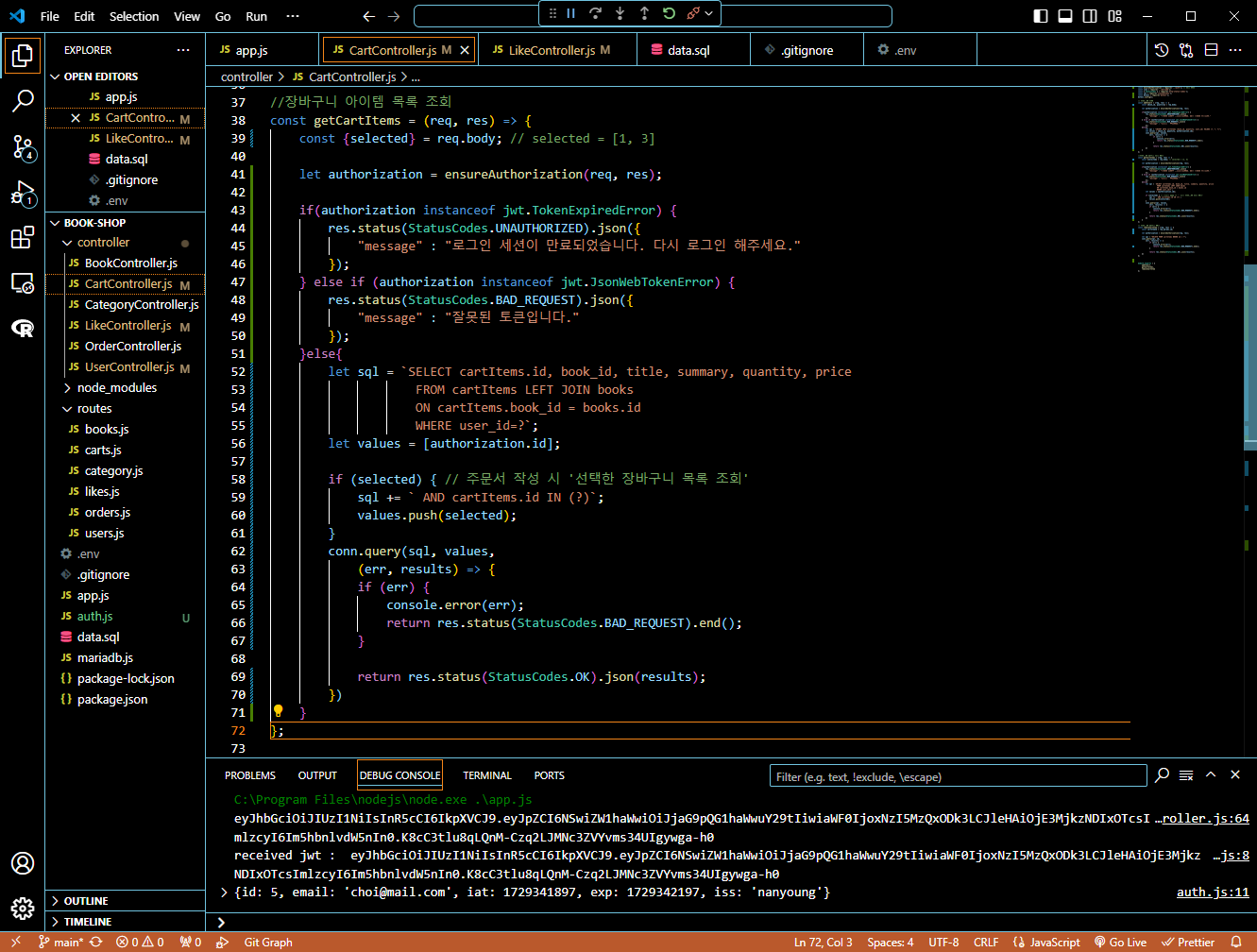Open the Accounts menu
This screenshot has height=952, width=1257.
[x=23, y=863]
